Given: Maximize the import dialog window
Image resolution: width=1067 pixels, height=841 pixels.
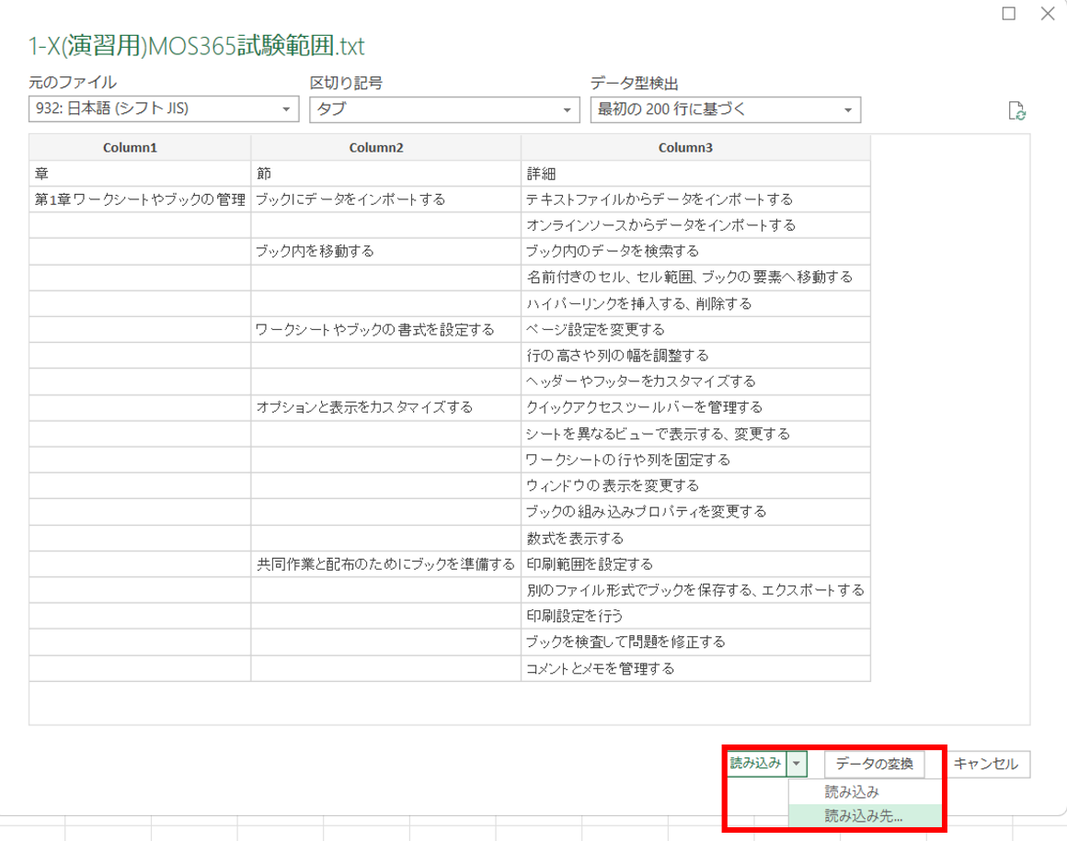Looking at the screenshot, I should pyautogui.click(x=1008, y=14).
